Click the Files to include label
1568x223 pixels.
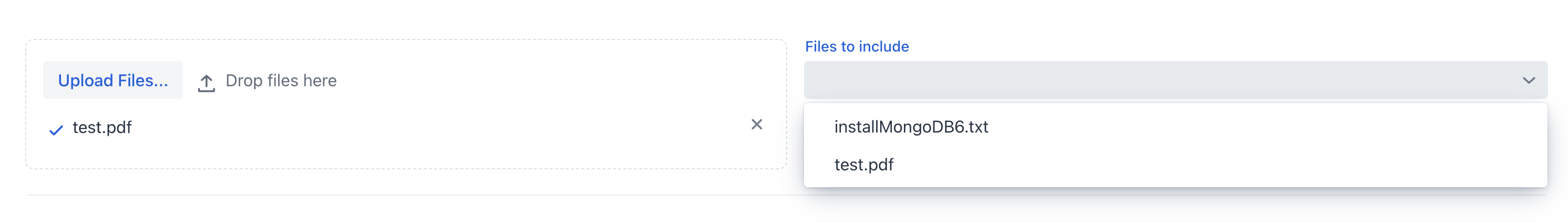857,46
